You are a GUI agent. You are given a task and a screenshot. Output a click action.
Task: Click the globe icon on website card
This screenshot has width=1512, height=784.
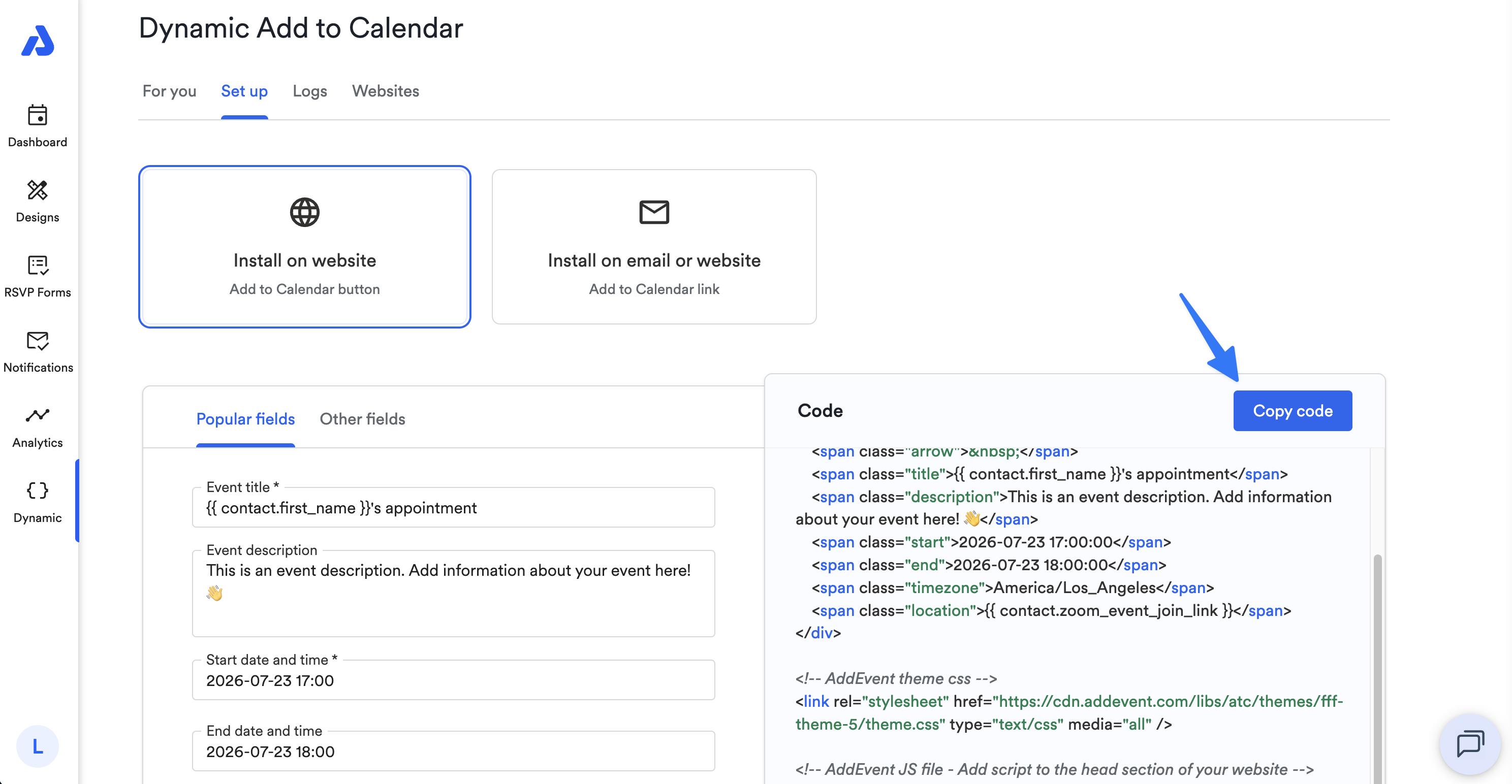(x=305, y=212)
